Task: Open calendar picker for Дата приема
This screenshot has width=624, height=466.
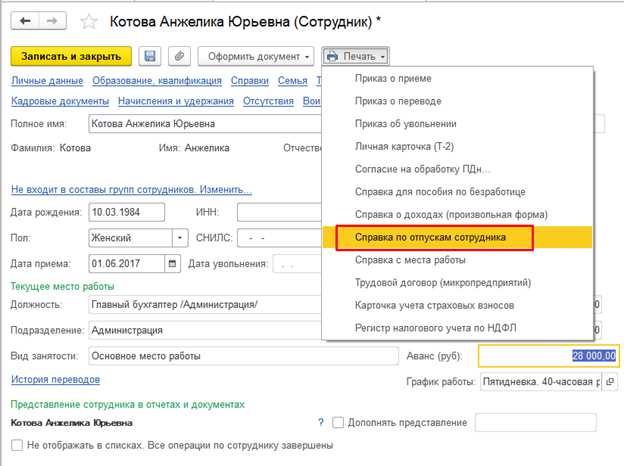Action: pos(173,264)
